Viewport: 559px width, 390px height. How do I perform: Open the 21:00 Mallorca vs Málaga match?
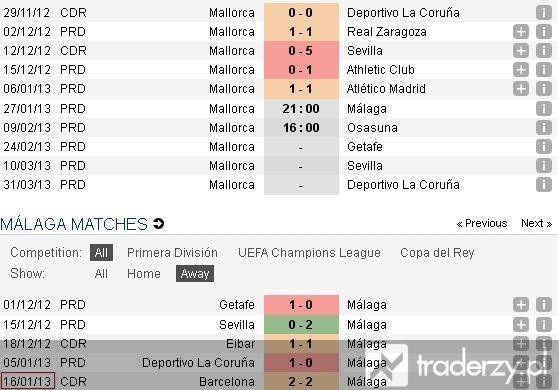click(x=301, y=108)
